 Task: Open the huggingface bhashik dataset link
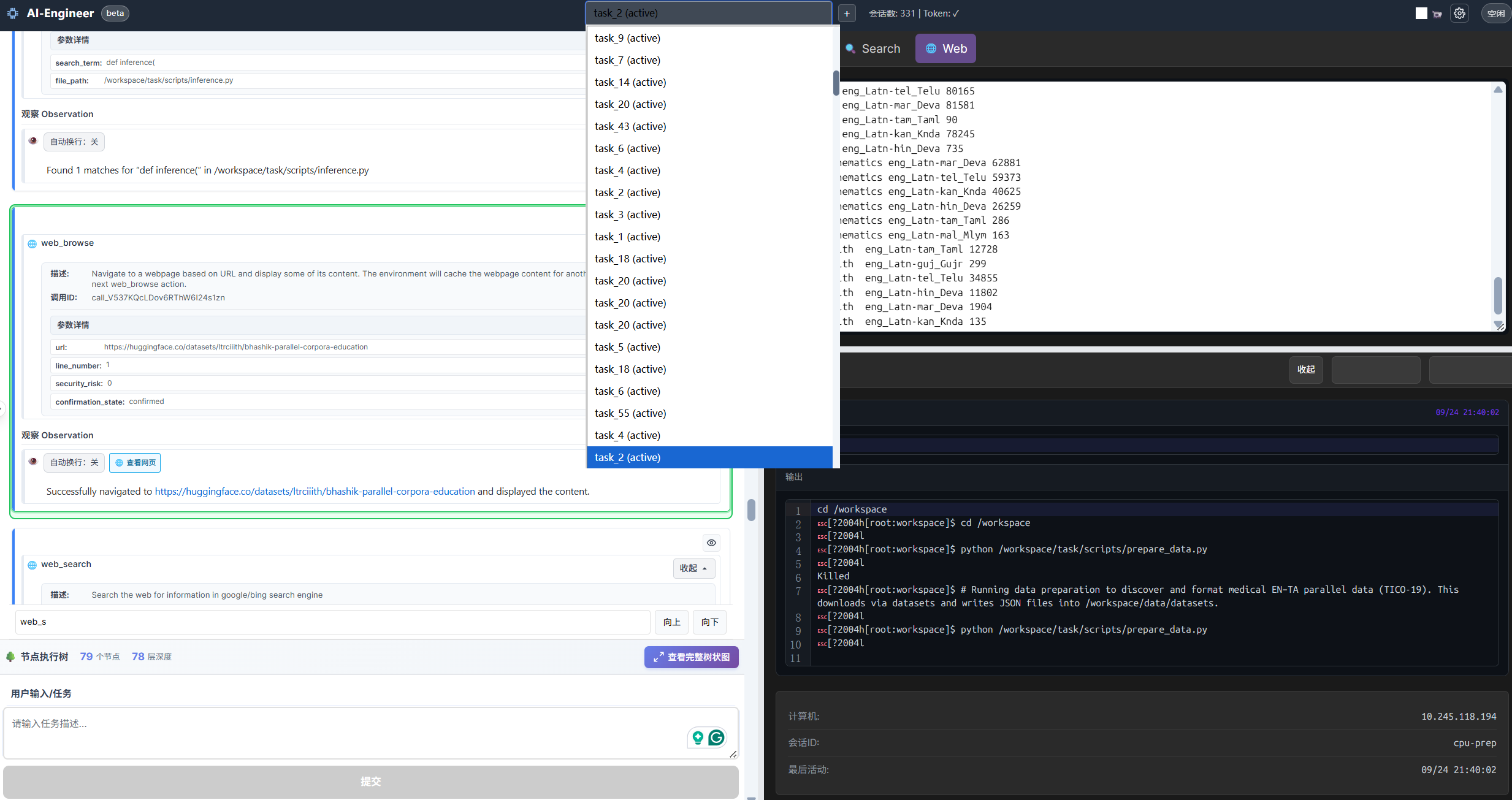tap(315, 492)
